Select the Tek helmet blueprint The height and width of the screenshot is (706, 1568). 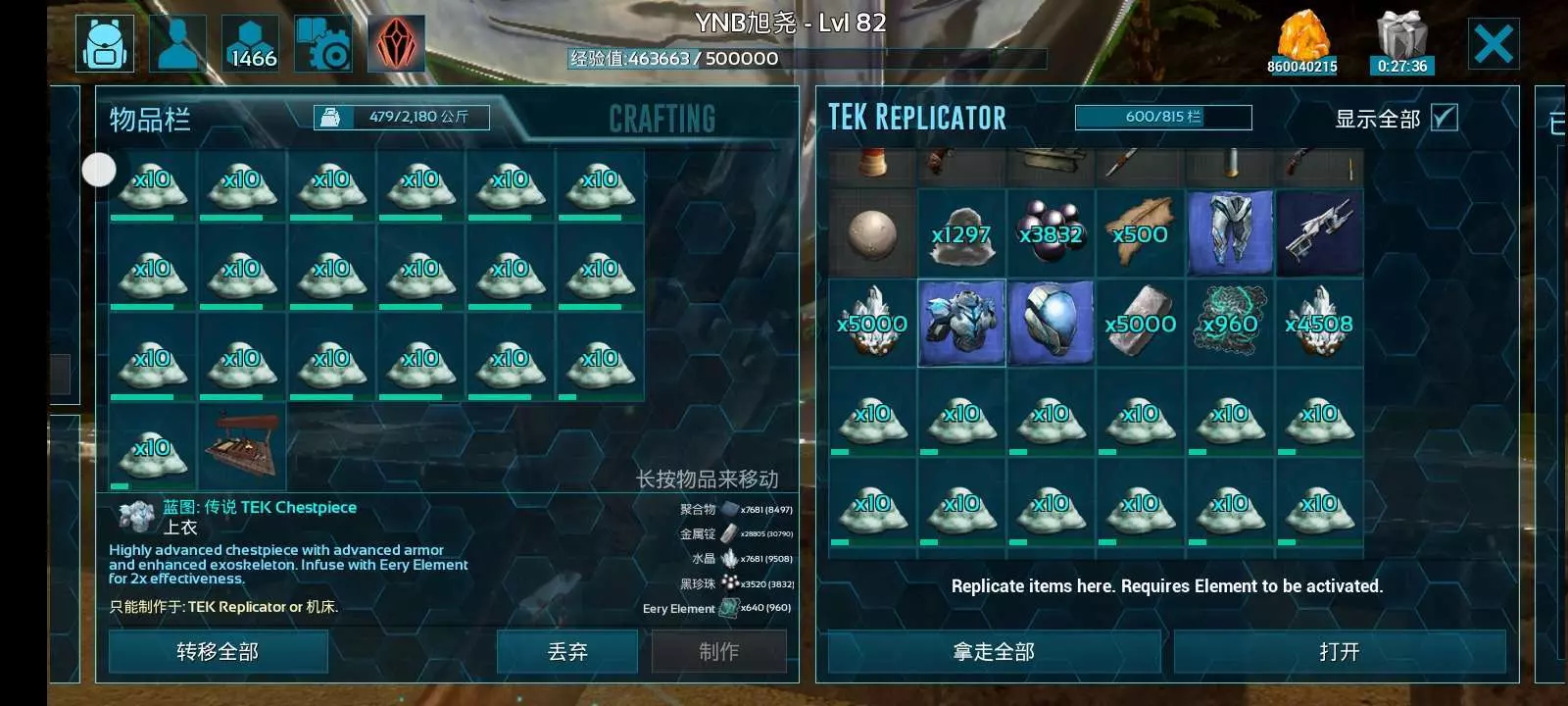coord(1051,323)
